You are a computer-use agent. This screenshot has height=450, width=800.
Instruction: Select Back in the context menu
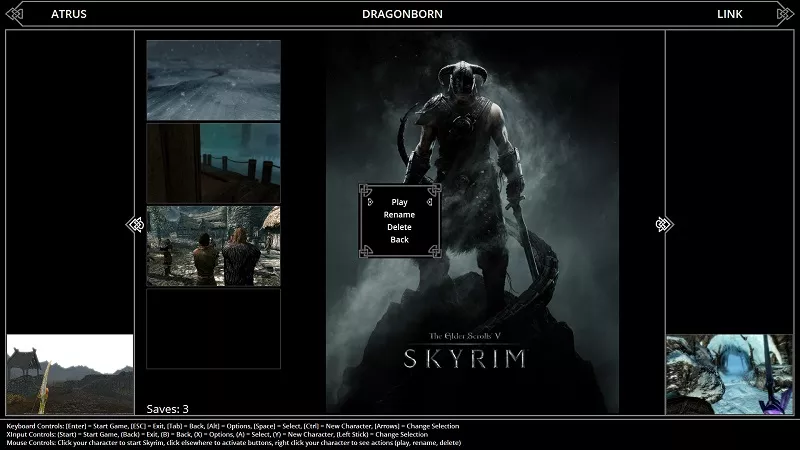(399, 239)
